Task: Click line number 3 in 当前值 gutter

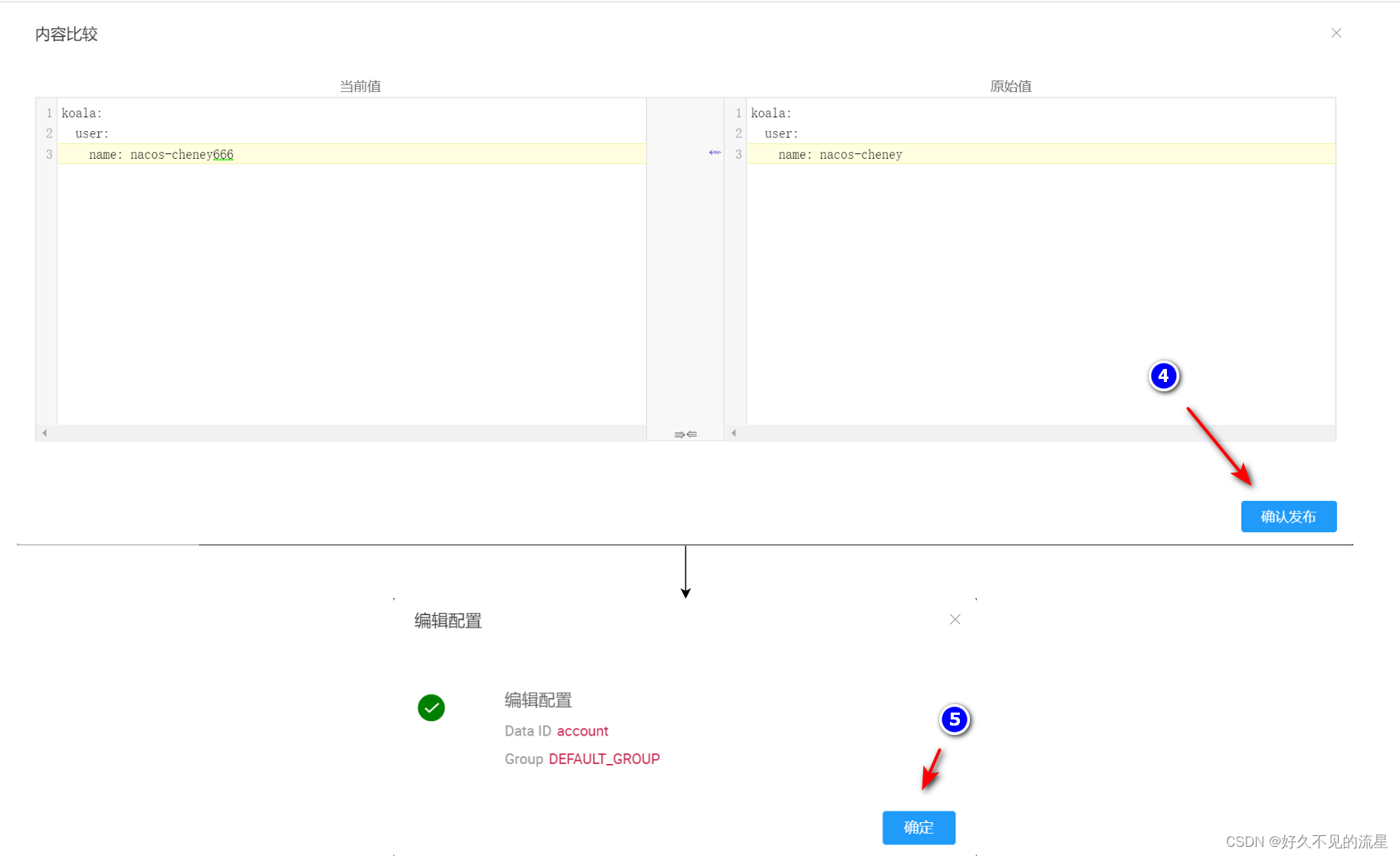Action: (49, 154)
